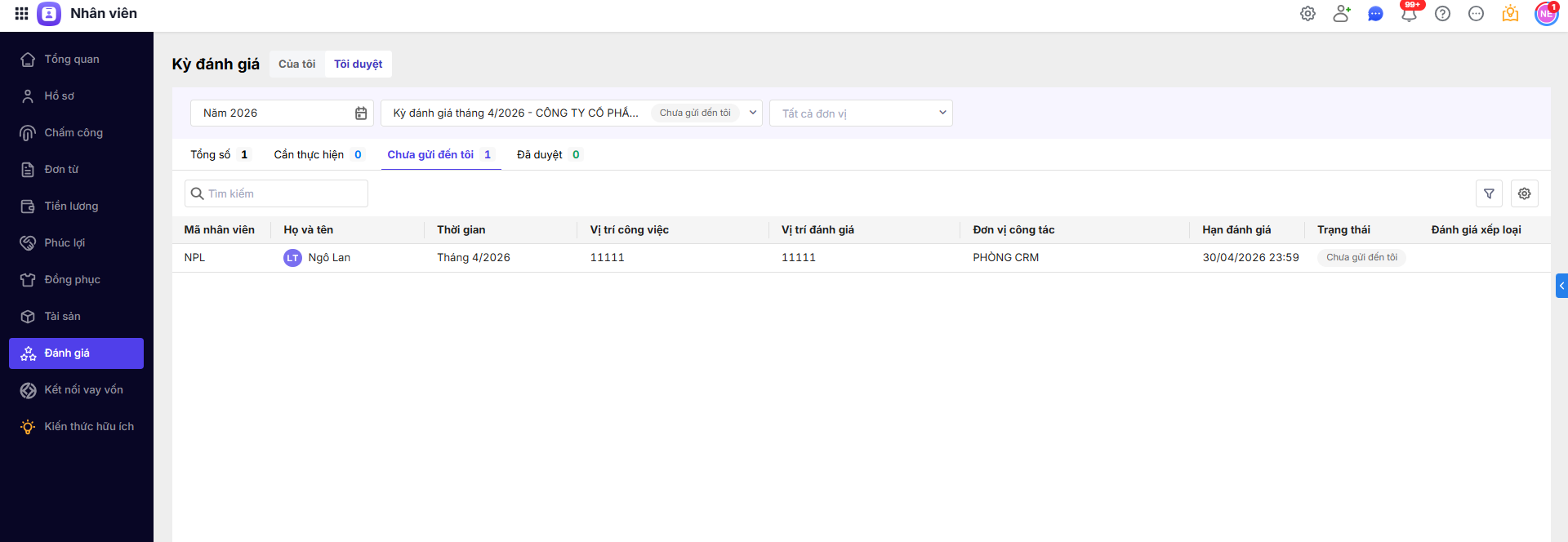Open Chấm công in sidebar
The height and width of the screenshot is (542, 1568).
pos(77,132)
